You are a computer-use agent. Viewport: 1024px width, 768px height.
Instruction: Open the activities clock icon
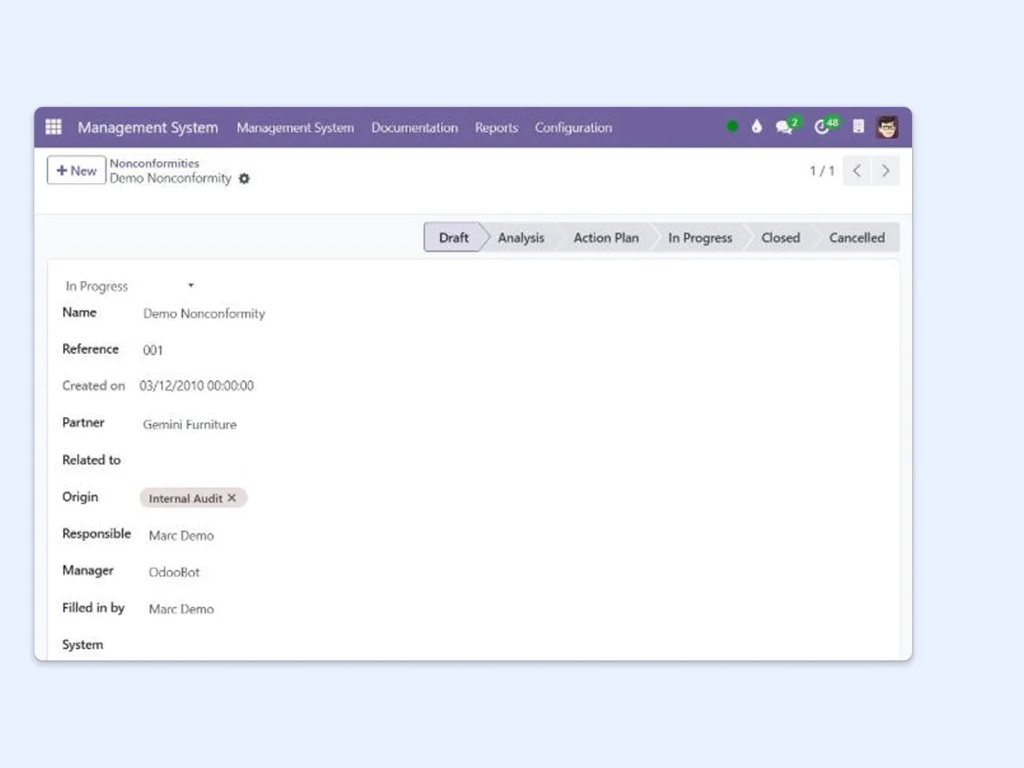824,127
